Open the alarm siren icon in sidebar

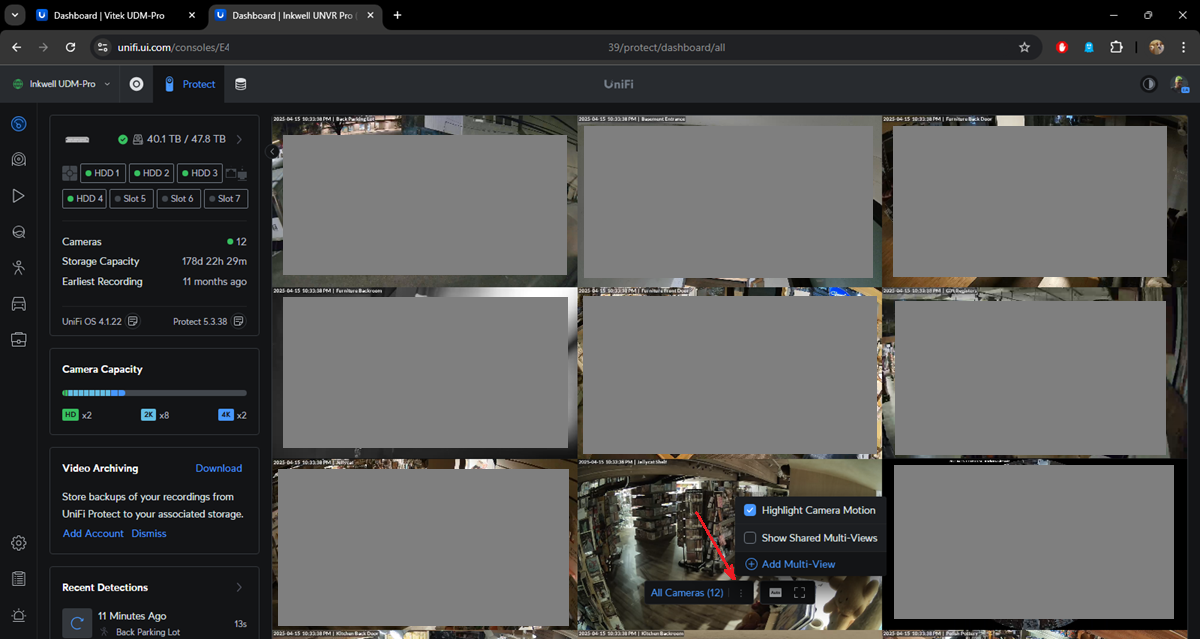[x=18, y=615]
